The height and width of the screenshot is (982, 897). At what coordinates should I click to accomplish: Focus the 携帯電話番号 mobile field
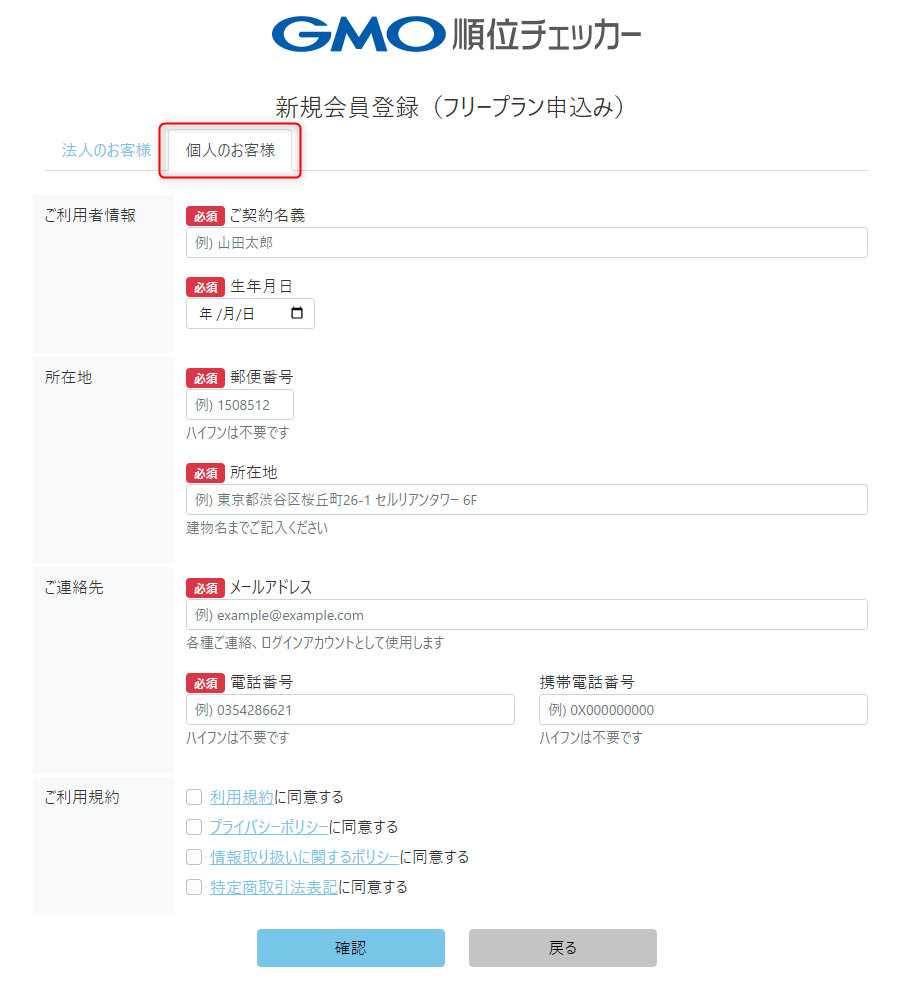[x=703, y=710]
